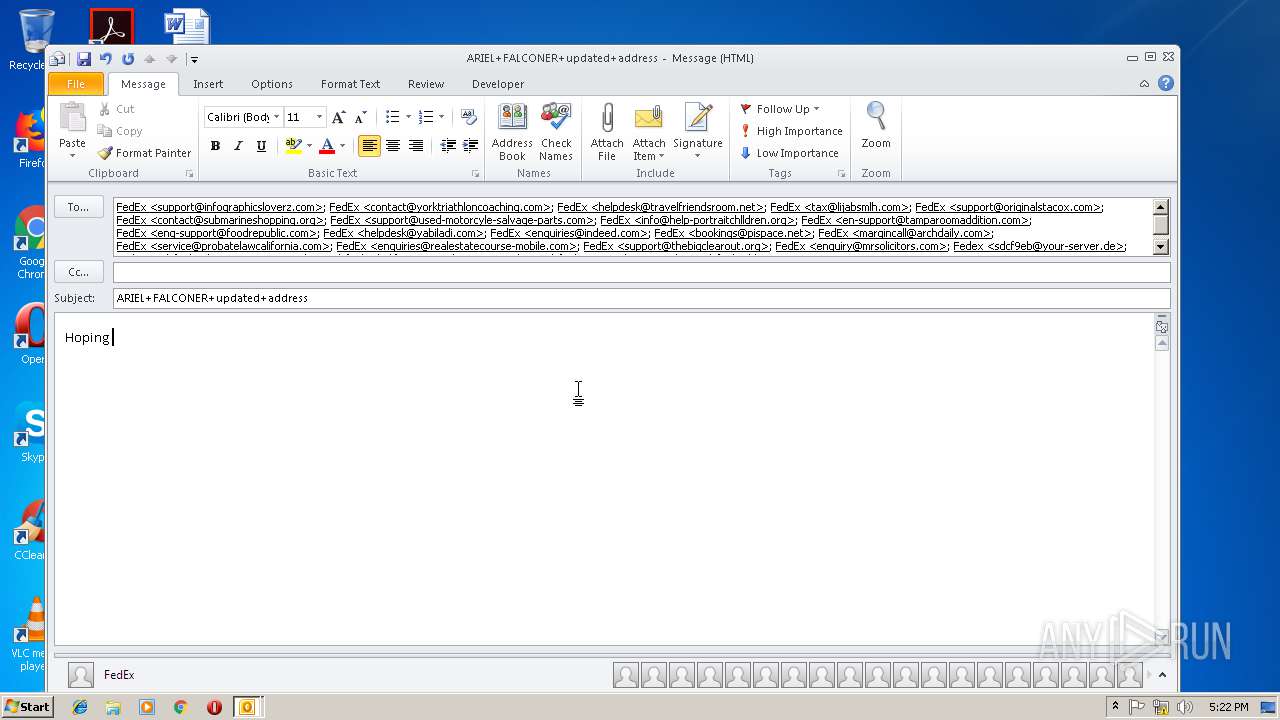Open Customize Quick Access Toolbar dropdown
1280x720 pixels.
[x=194, y=59]
